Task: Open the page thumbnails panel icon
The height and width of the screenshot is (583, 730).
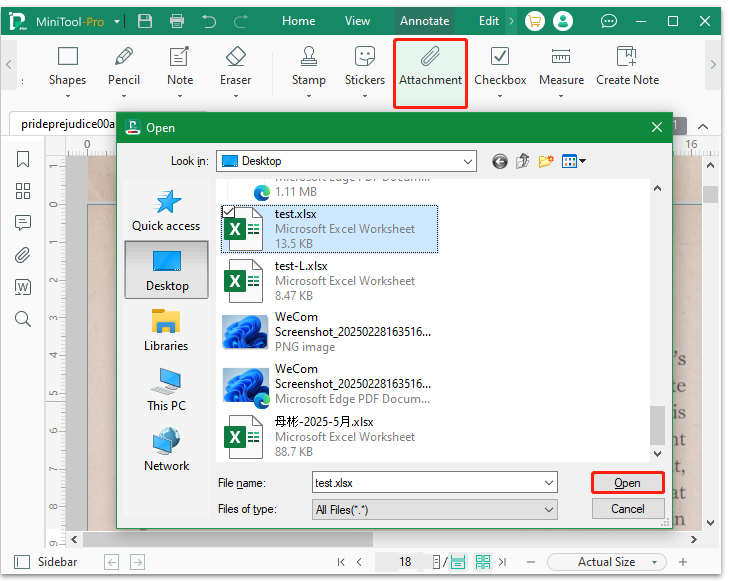Action: pos(23,191)
